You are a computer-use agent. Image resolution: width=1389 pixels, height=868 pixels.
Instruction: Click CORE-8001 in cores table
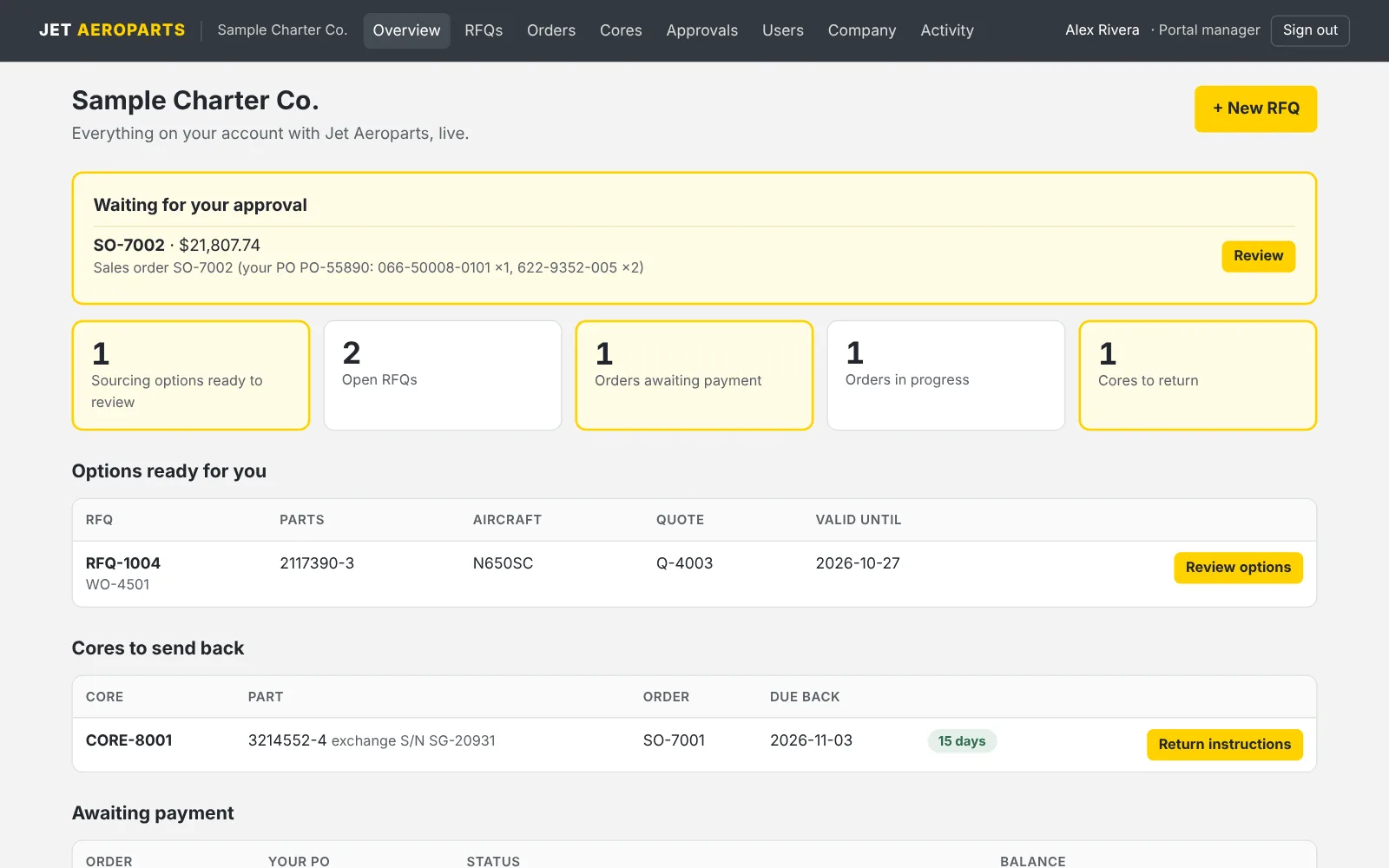coord(128,740)
